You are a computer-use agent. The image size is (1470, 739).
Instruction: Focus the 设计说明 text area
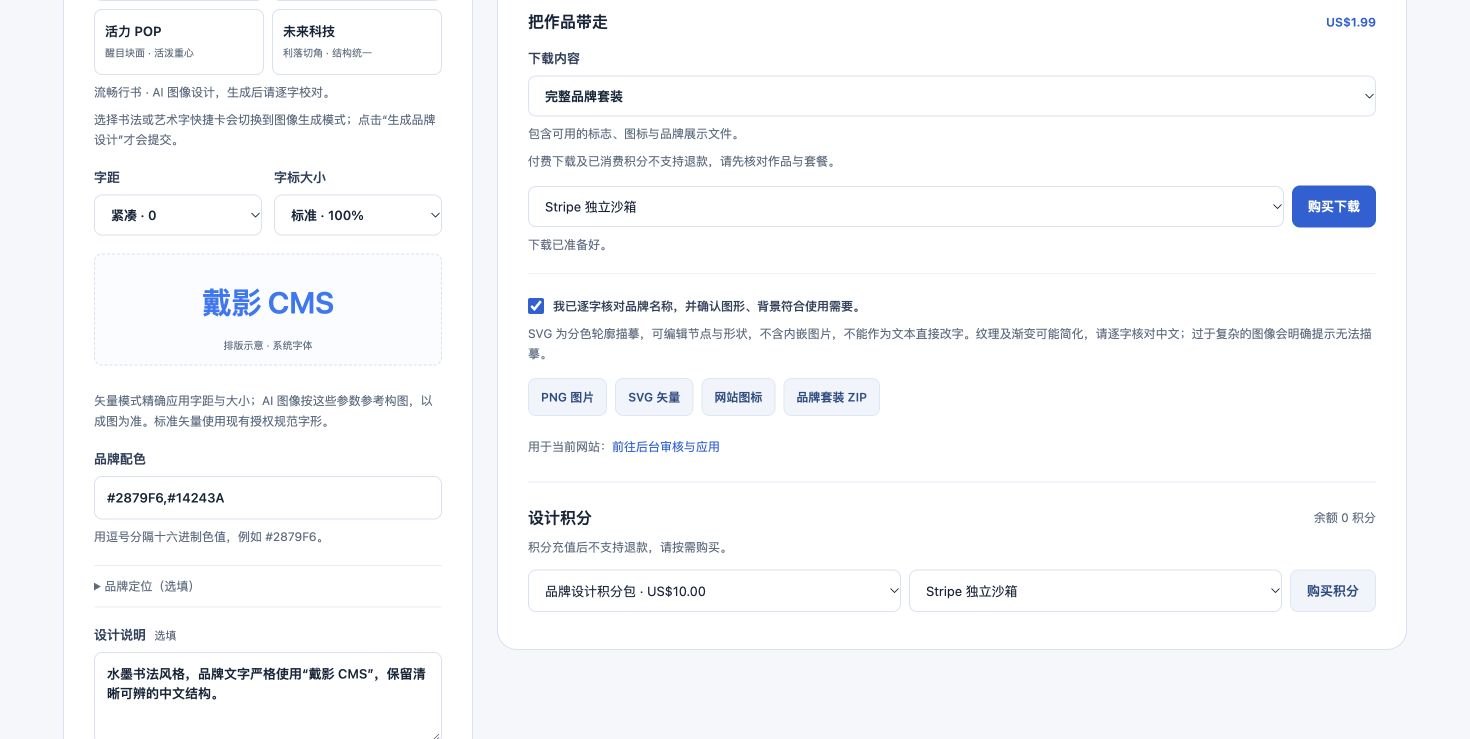pyautogui.click(x=268, y=696)
